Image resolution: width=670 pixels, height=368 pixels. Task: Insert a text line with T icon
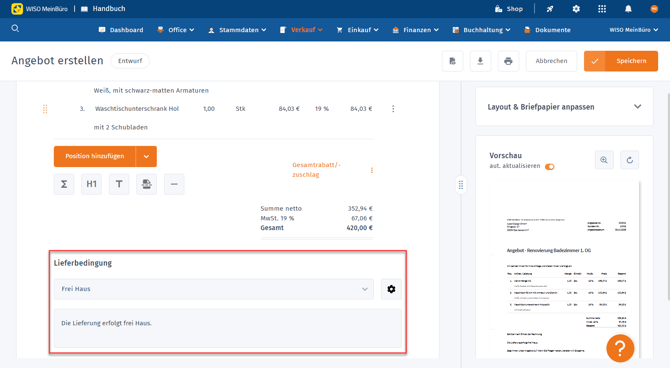[119, 184]
